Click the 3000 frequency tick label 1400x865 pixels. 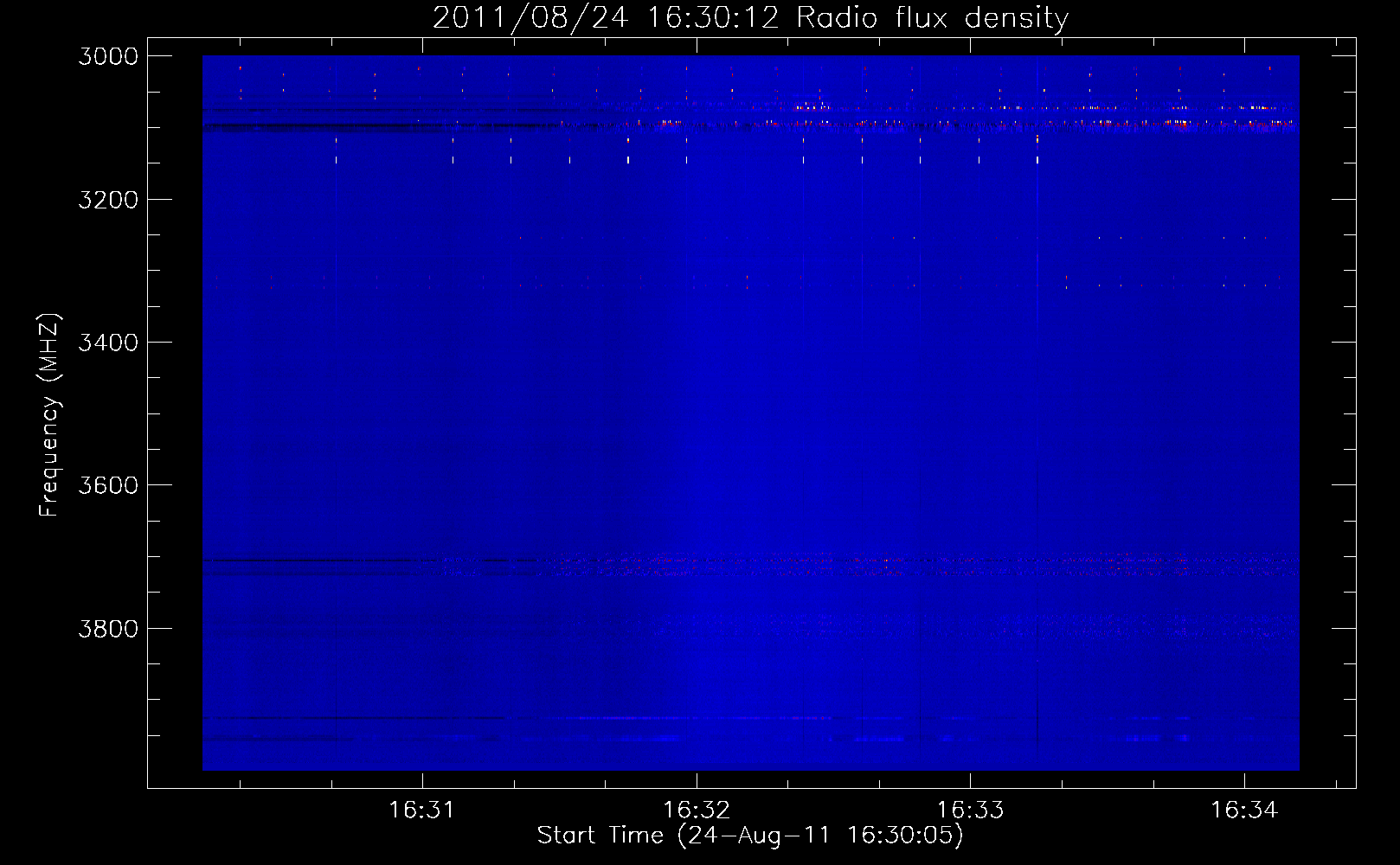coord(108,56)
